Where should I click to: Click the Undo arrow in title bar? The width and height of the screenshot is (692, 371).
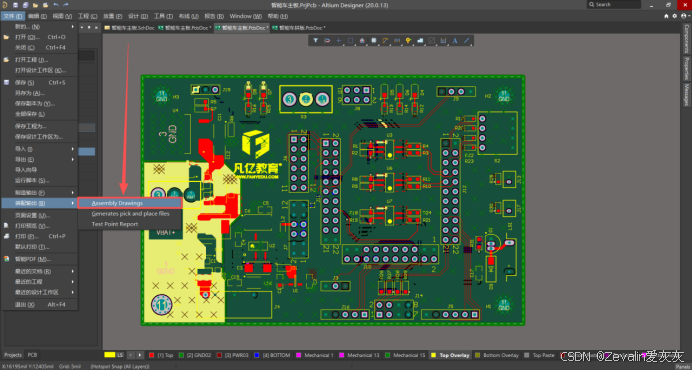click(x=56, y=5)
